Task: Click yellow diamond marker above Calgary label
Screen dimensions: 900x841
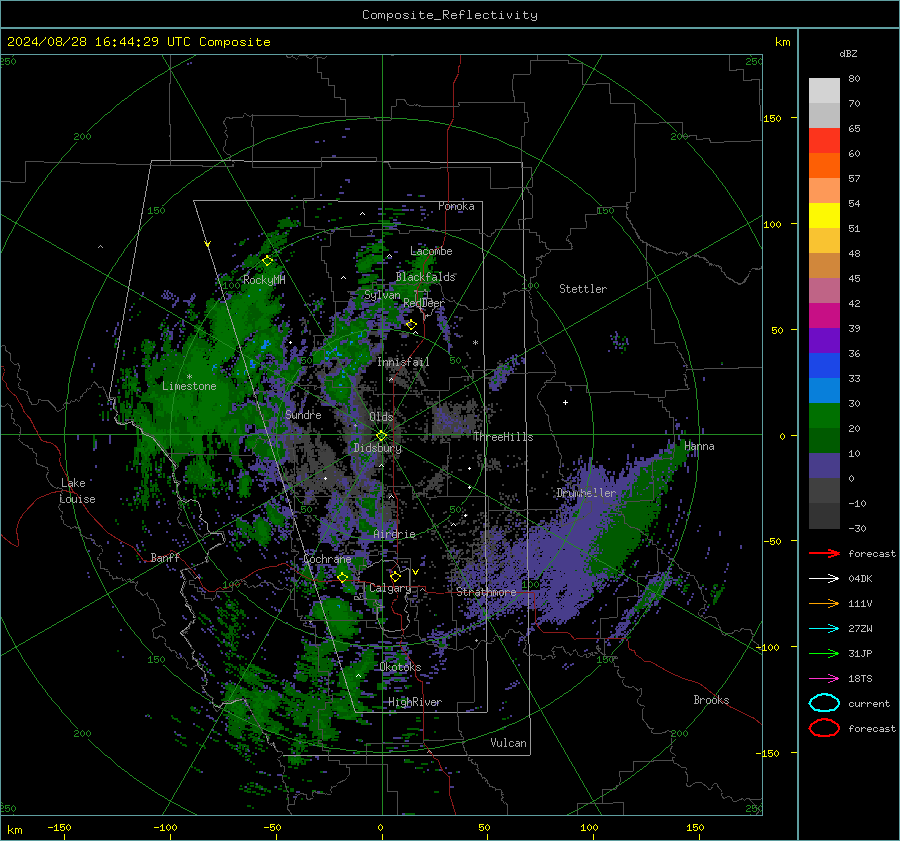Action: 395,576
